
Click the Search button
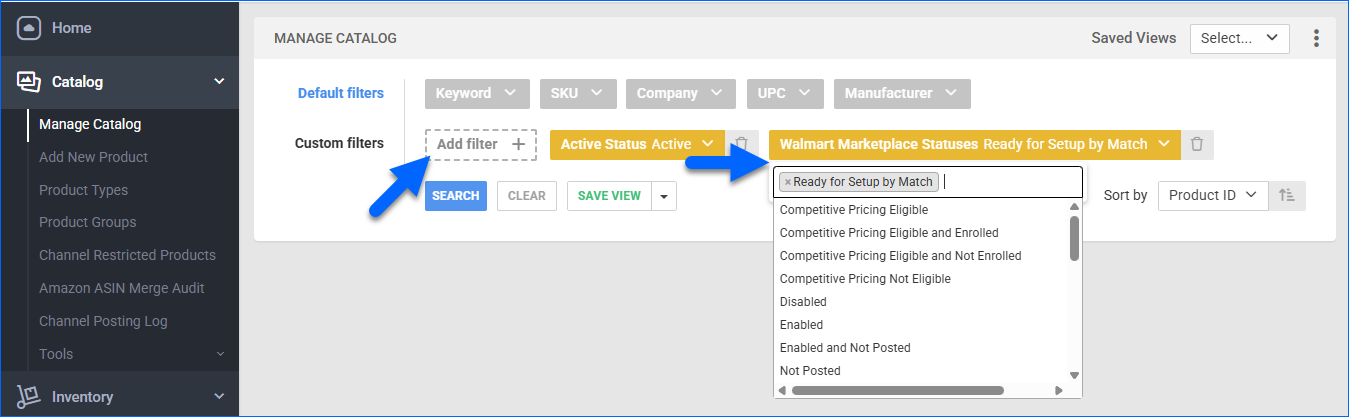(x=456, y=196)
